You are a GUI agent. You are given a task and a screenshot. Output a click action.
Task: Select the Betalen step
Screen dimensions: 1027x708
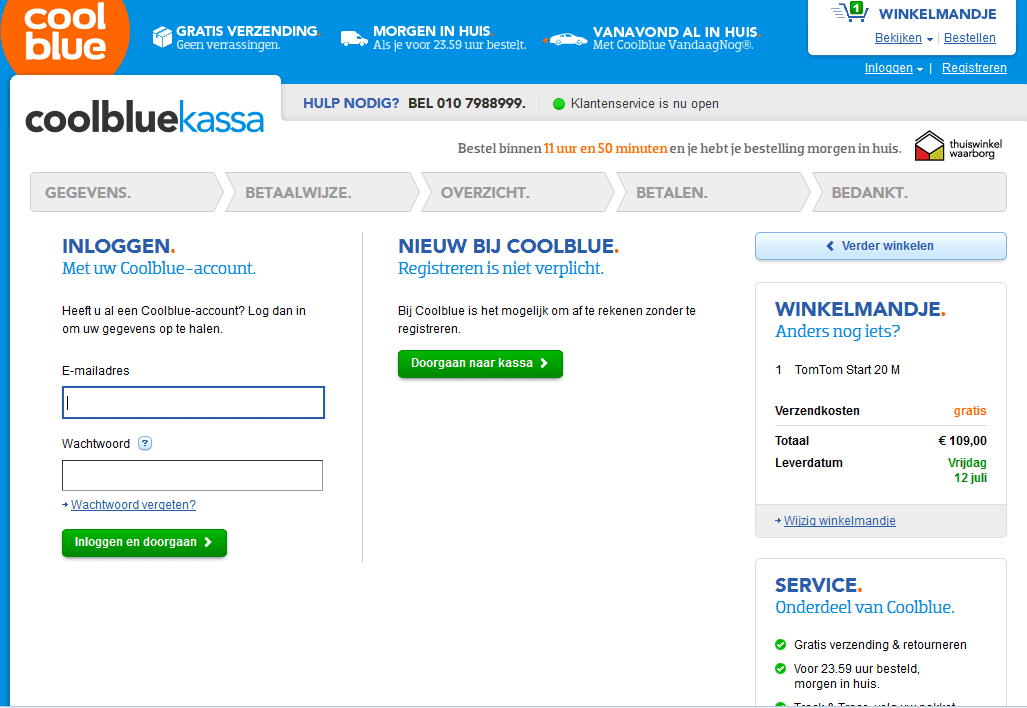coord(713,193)
